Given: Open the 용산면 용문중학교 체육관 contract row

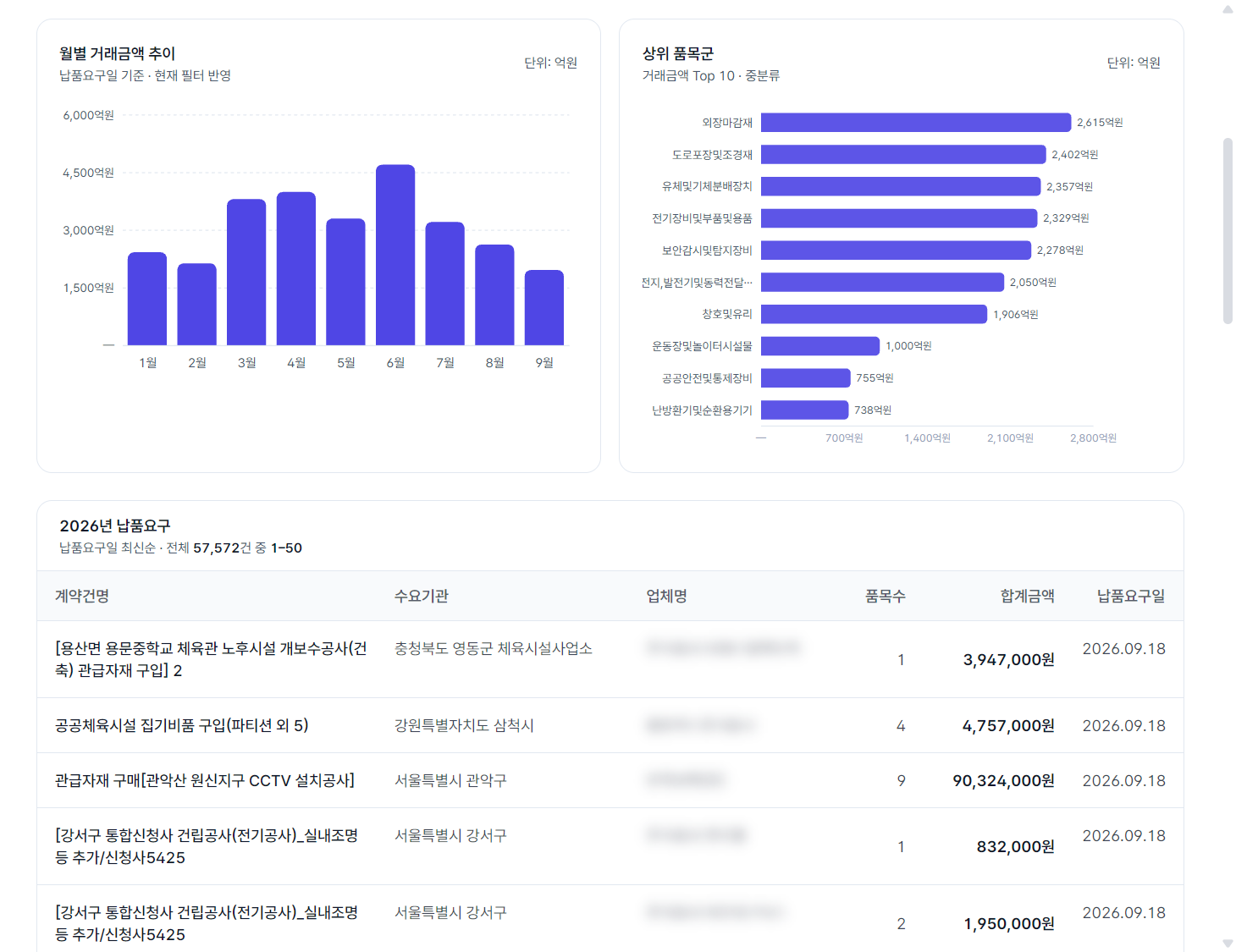Looking at the screenshot, I should [x=610, y=659].
